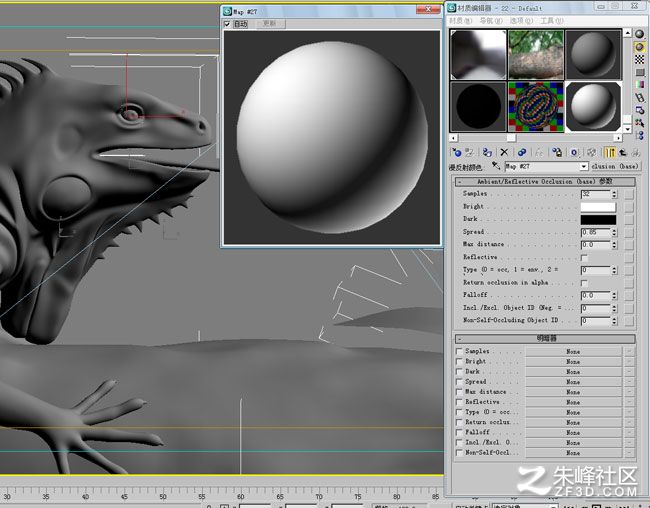Enable the shader list Samples checkbox
The image size is (650, 508).
(x=459, y=351)
